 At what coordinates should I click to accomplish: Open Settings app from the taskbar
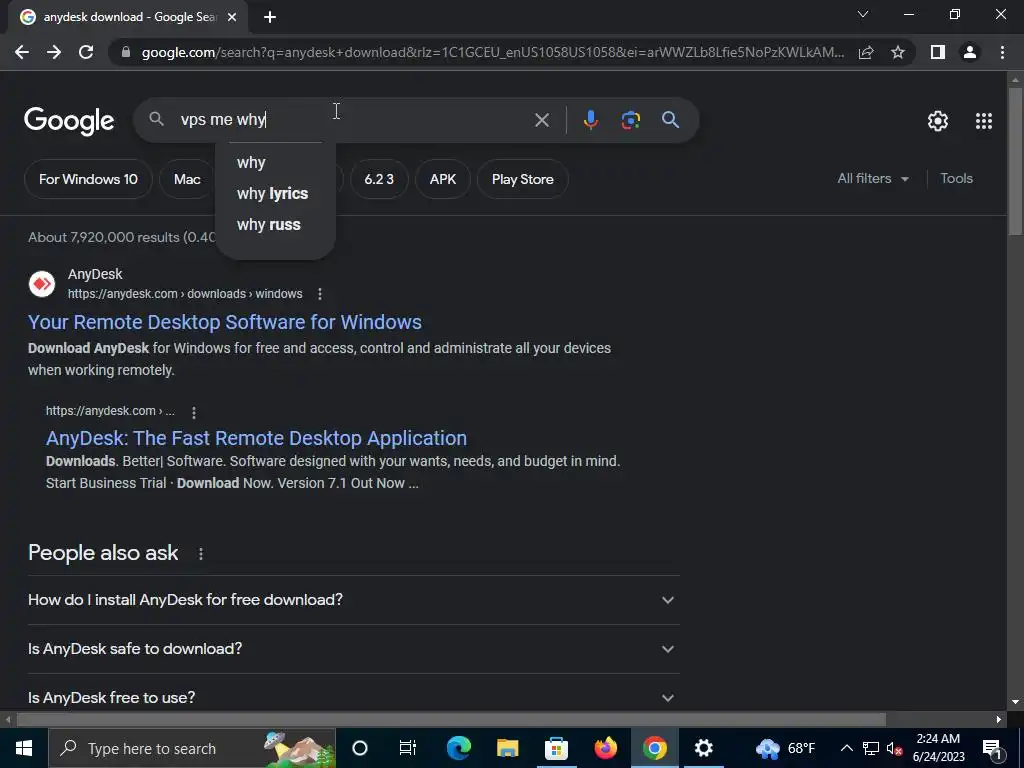coord(703,748)
